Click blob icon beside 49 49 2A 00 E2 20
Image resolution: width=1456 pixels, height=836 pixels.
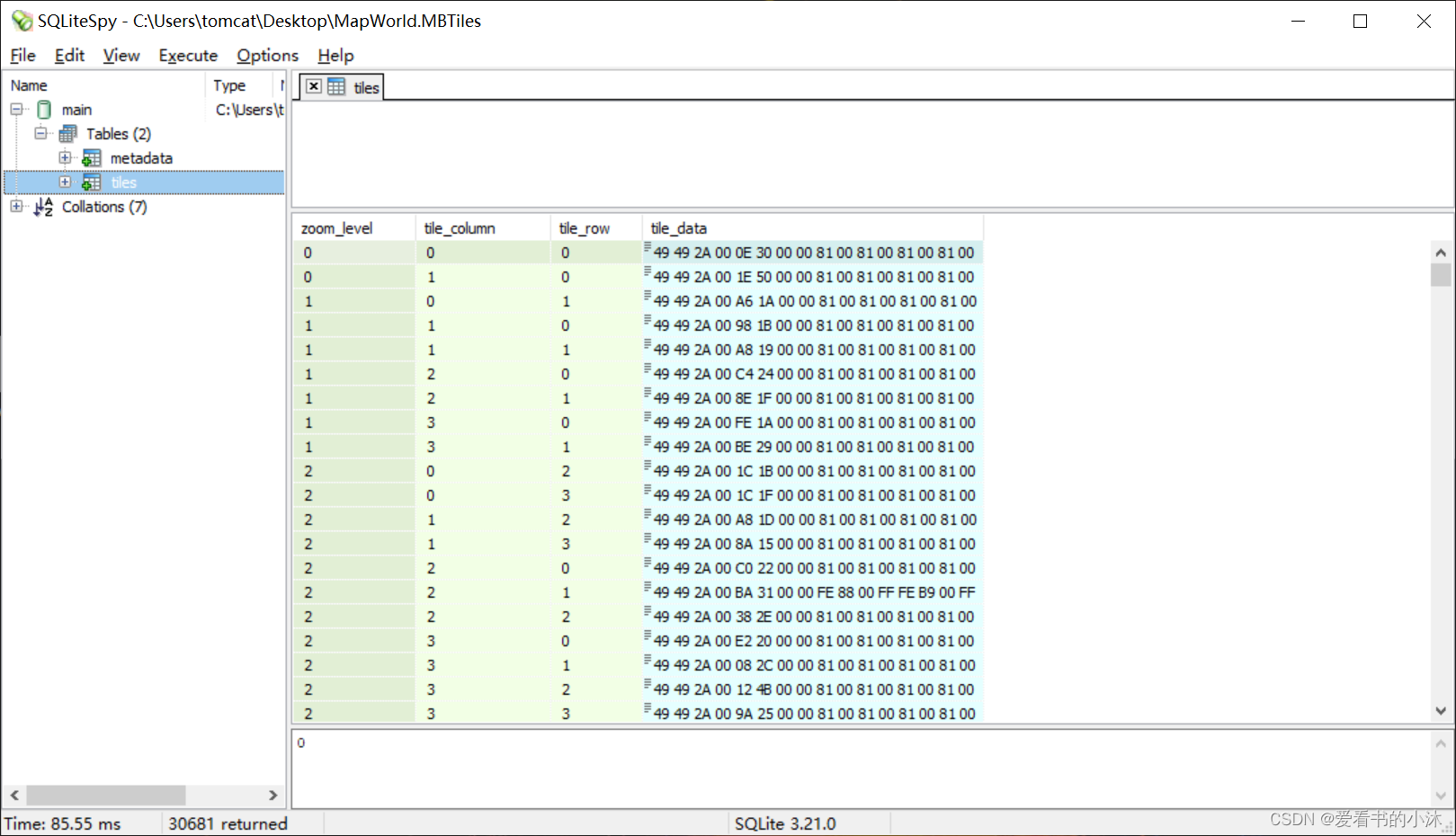pos(648,636)
